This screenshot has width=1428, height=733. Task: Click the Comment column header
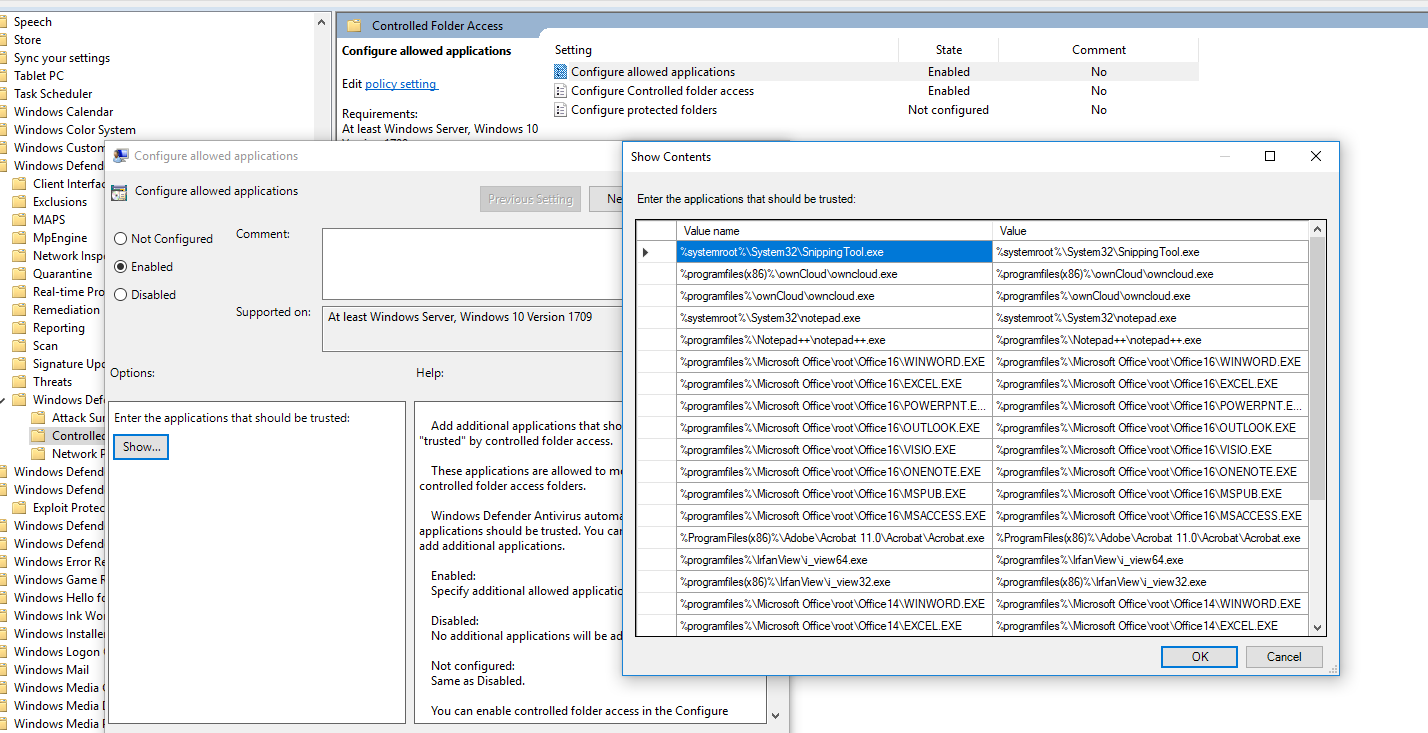1099,50
